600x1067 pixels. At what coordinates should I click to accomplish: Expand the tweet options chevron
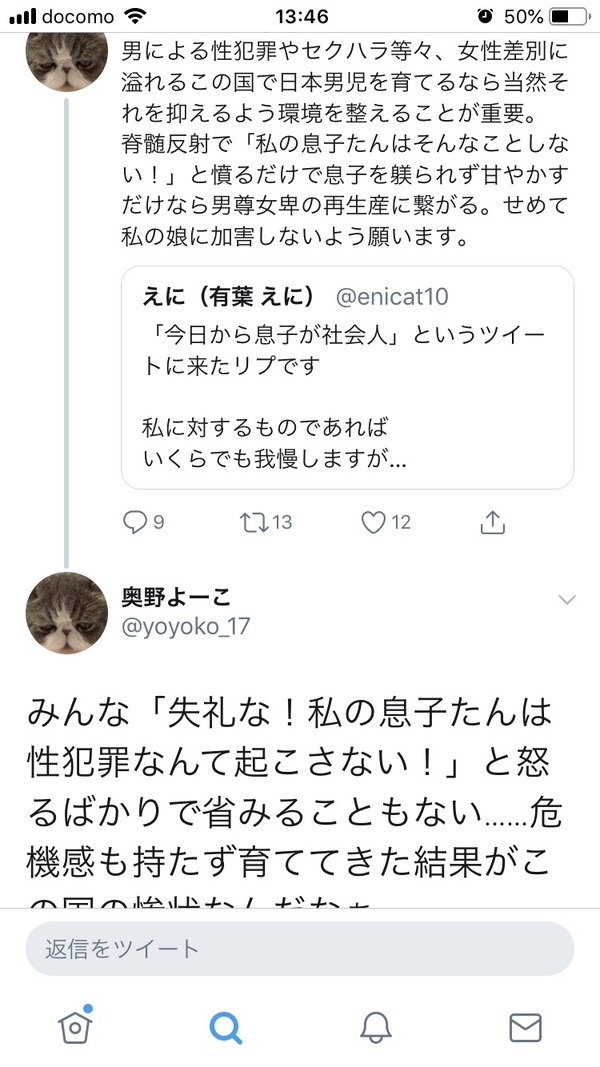pos(567,600)
